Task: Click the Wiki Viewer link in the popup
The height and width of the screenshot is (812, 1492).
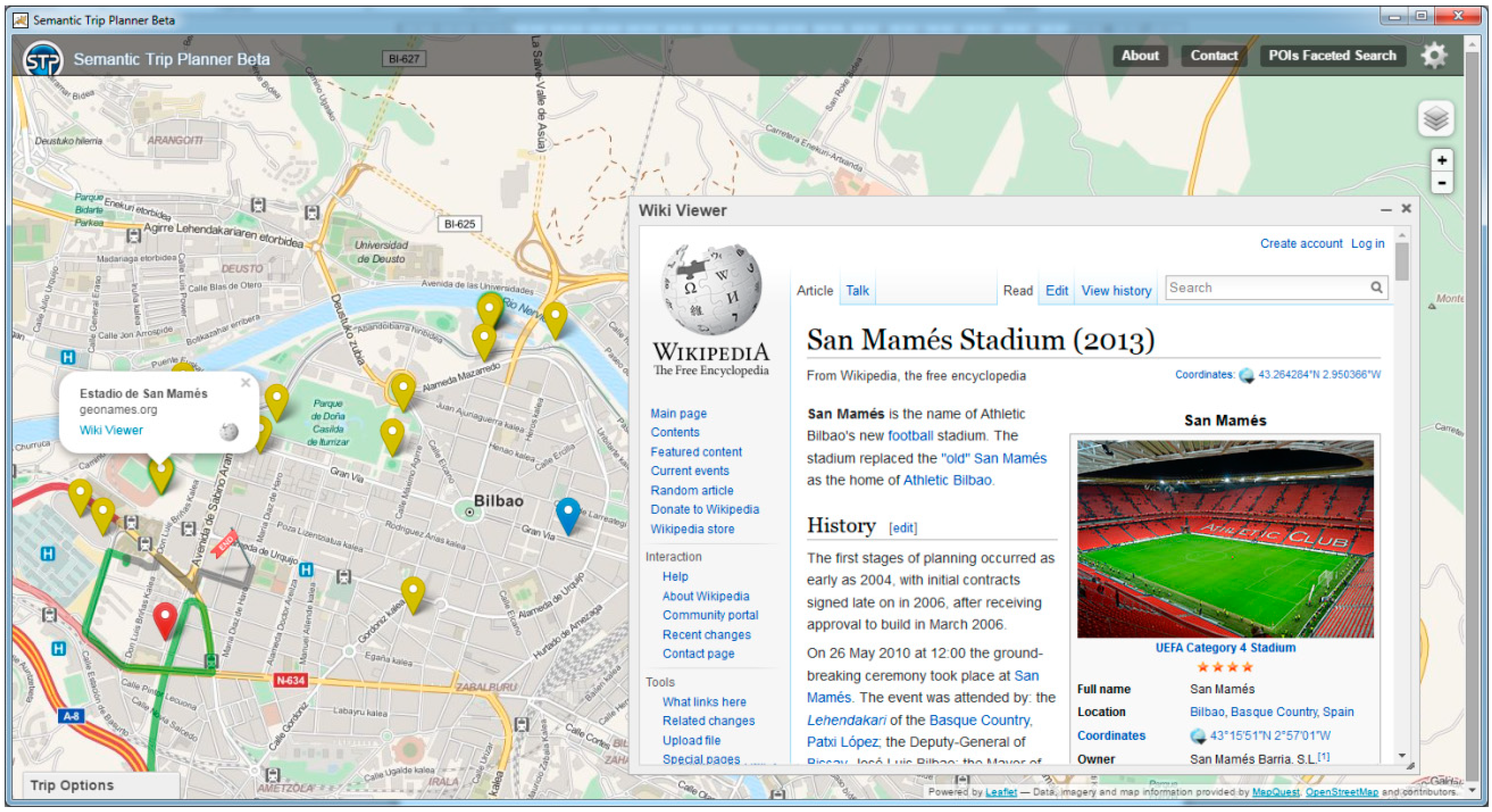Action: pos(111,430)
